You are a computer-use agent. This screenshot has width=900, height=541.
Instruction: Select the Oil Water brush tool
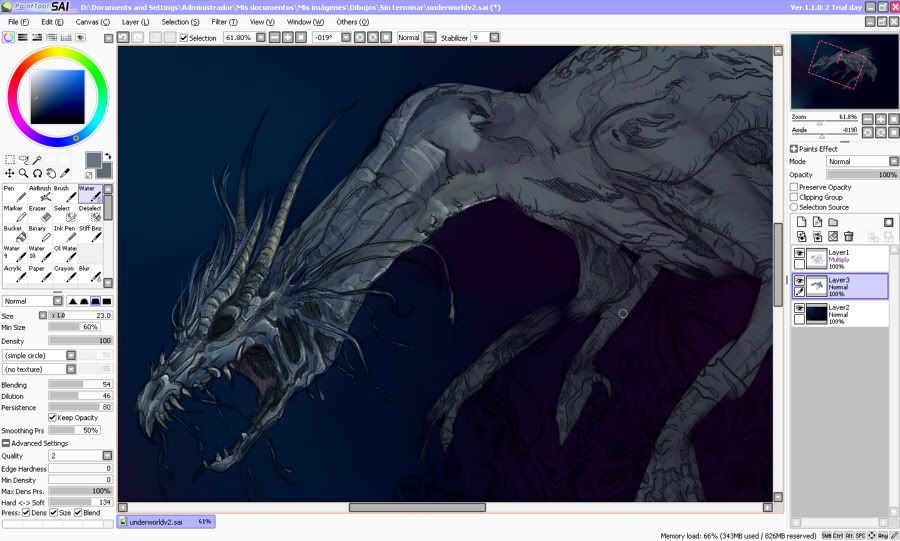(x=65, y=254)
